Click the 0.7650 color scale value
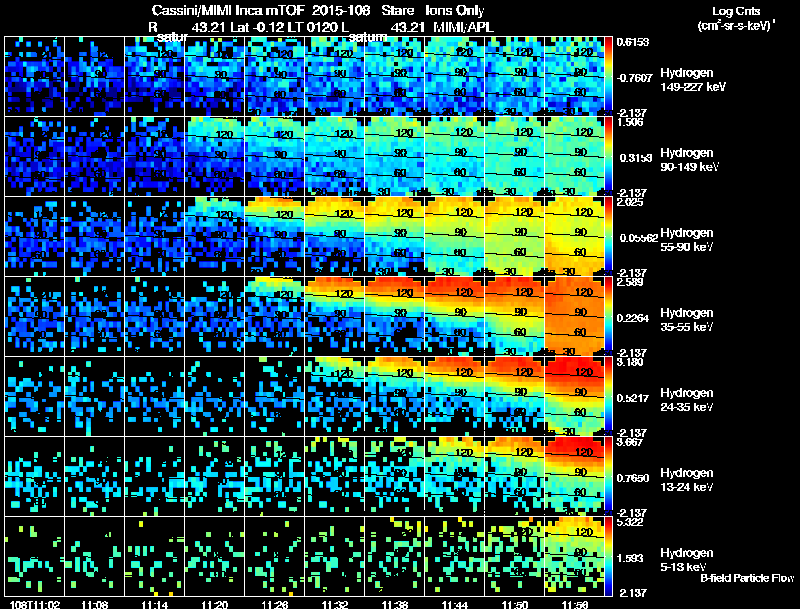 [633, 478]
